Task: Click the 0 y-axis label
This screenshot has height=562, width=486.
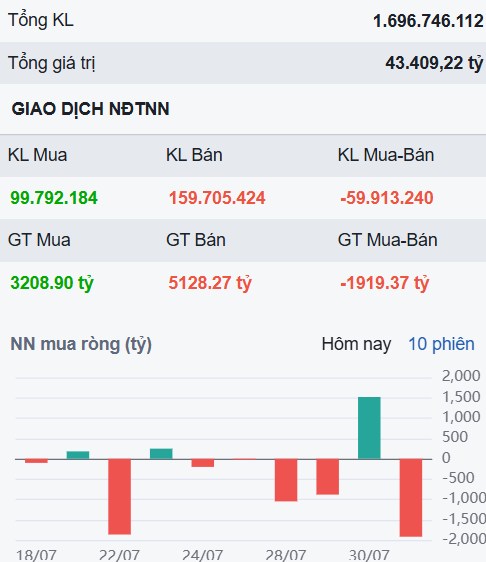Action: tap(446, 458)
